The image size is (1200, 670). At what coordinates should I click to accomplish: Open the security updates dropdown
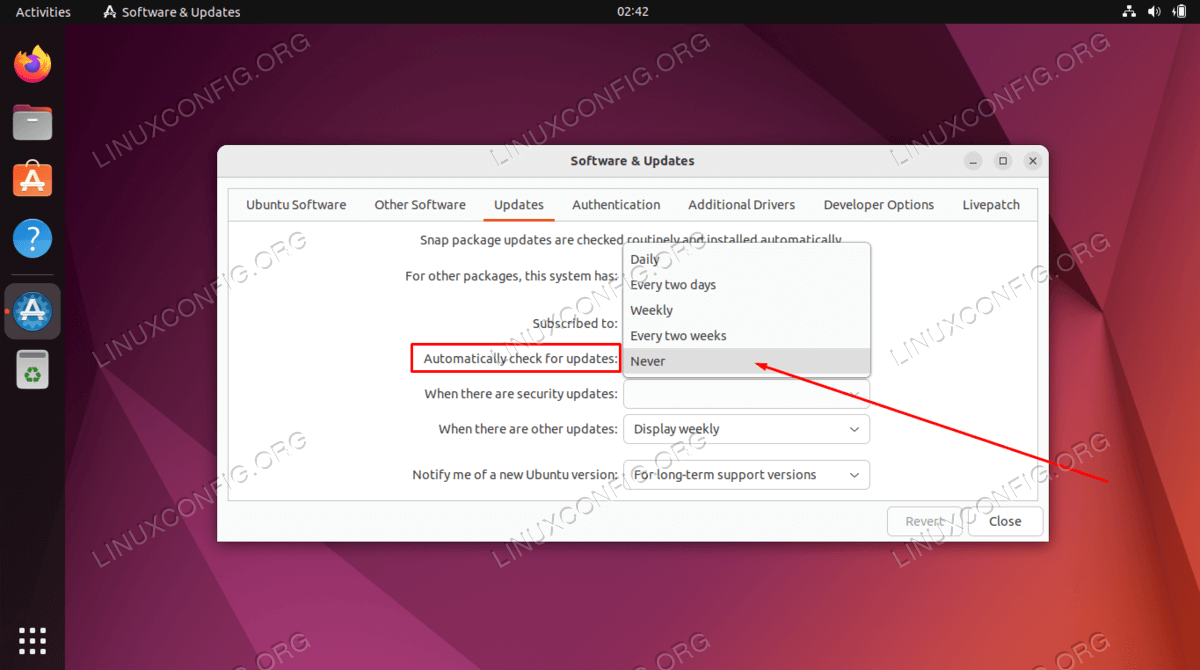coord(746,394)
